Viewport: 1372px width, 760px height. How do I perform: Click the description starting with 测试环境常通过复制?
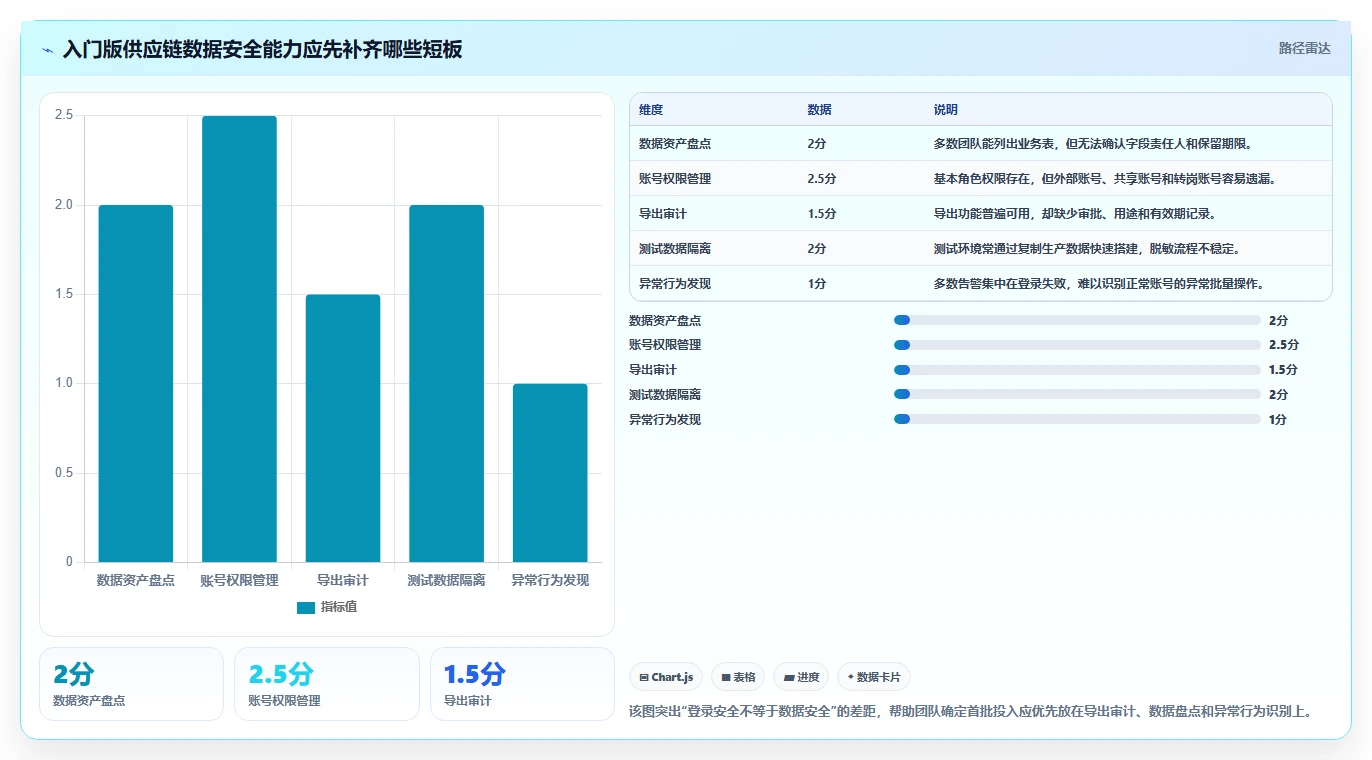point(1087,249)
